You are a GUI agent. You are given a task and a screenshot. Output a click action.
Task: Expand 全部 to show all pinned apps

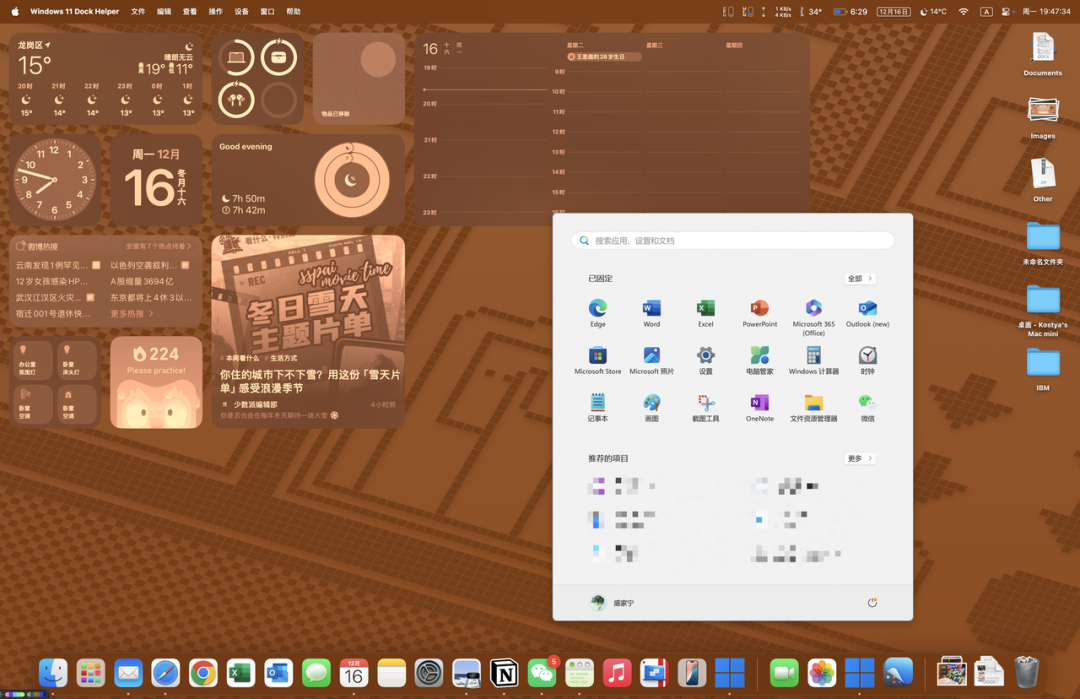pos(860,278)
